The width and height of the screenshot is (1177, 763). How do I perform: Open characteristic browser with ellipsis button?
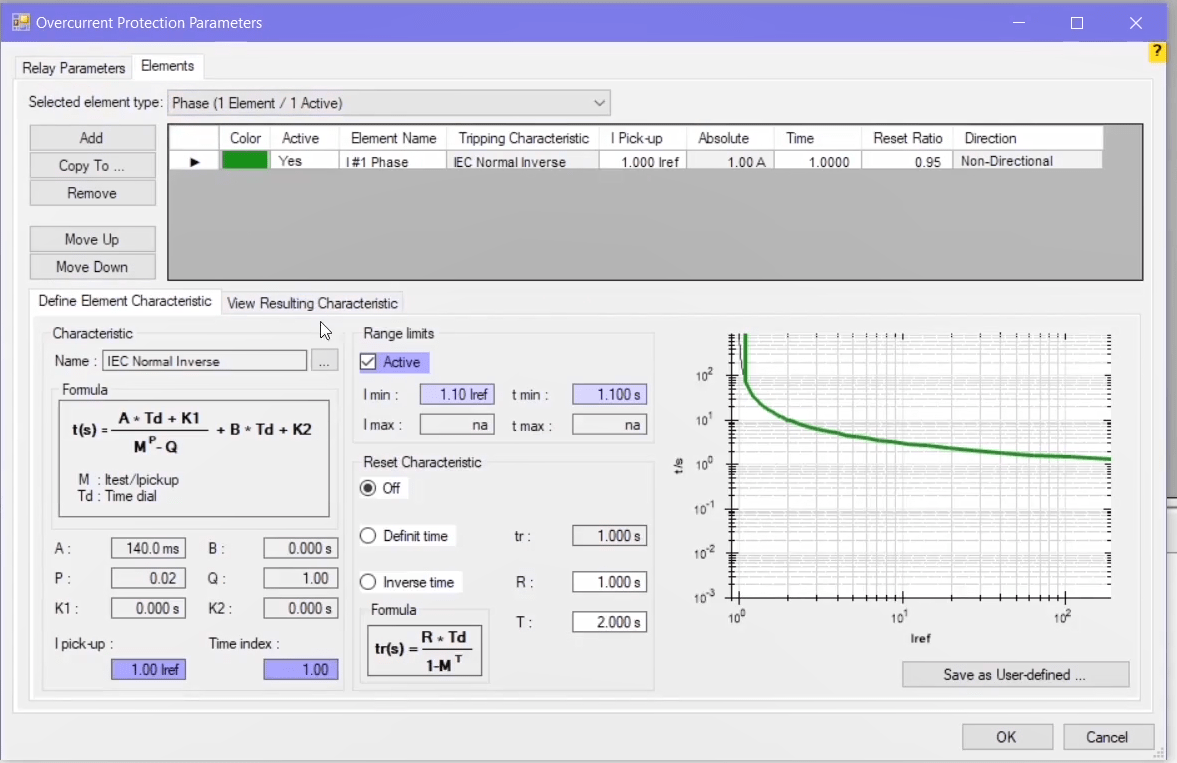(322, 361)
